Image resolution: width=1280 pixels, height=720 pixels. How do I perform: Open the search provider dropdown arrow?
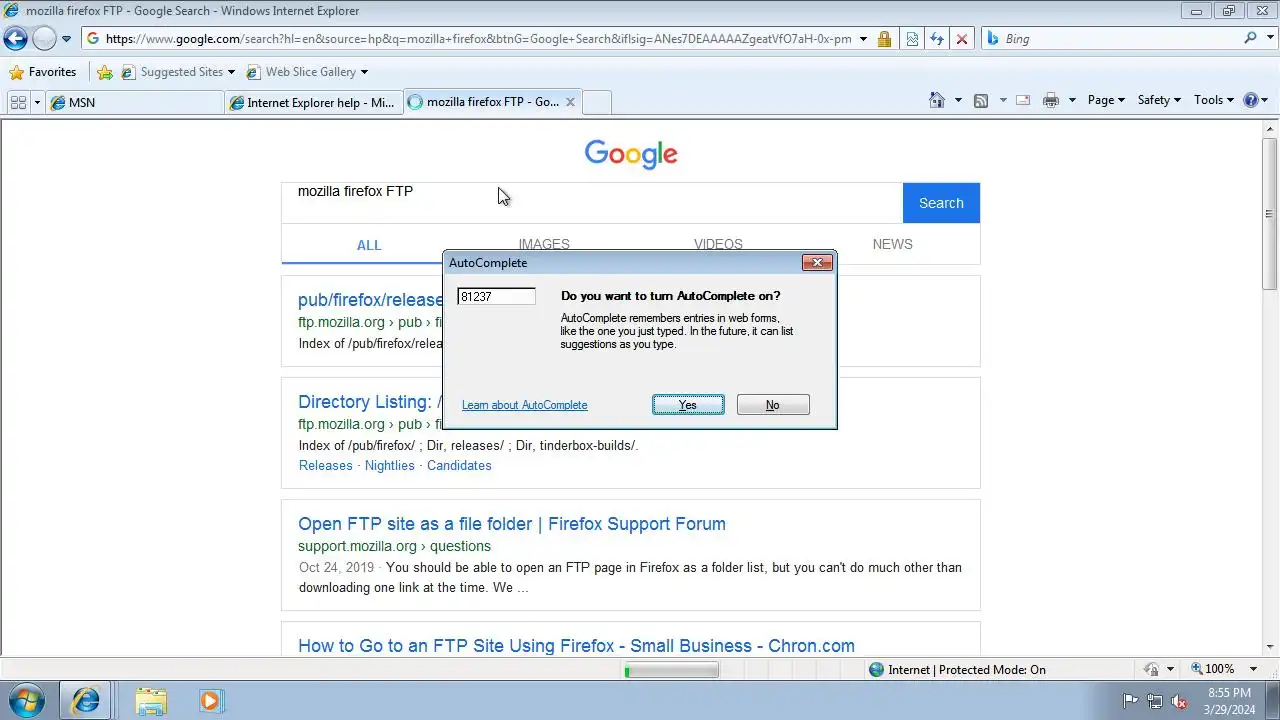[x=1270, y=39]
